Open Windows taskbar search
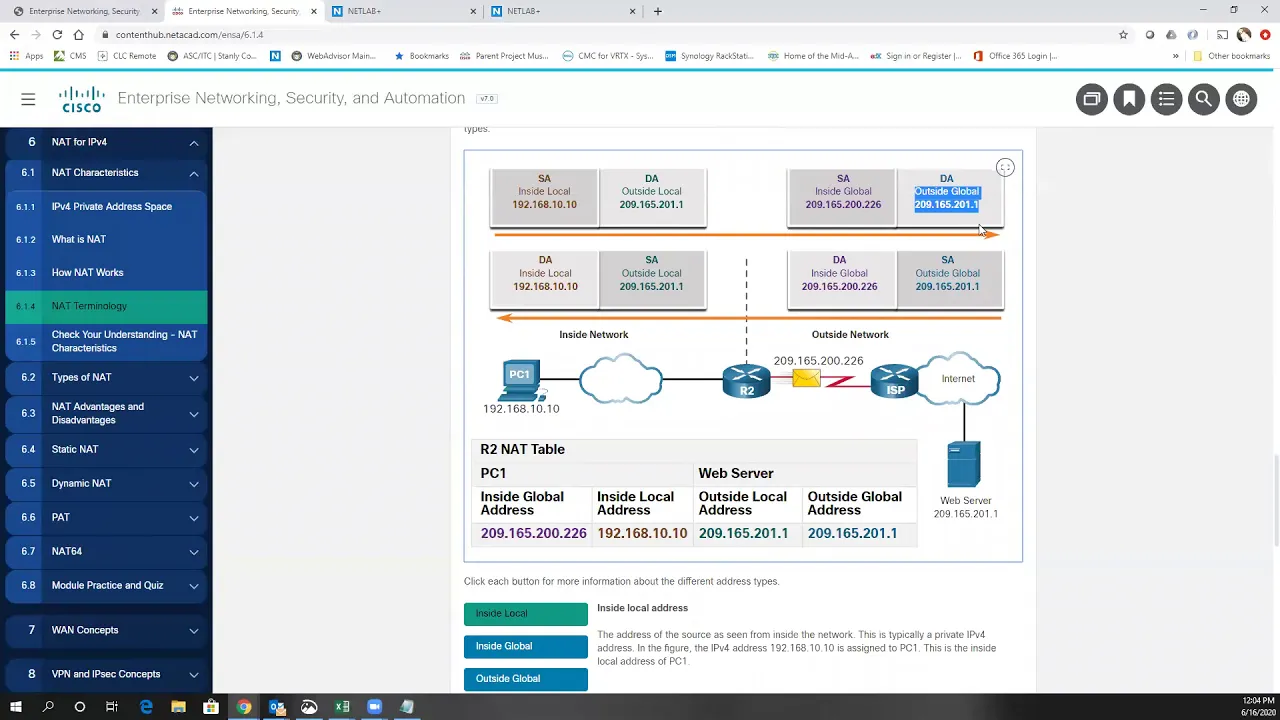 click(47, 707)
